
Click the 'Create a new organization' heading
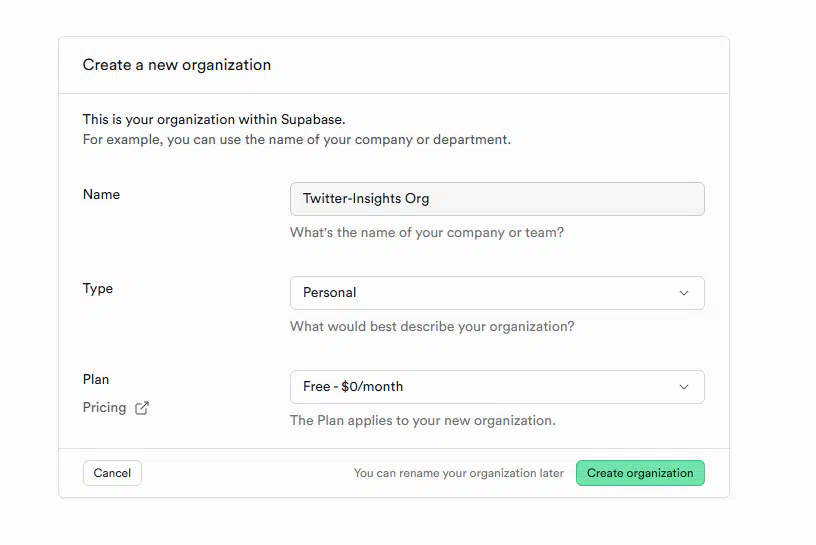tap(177, 65)
